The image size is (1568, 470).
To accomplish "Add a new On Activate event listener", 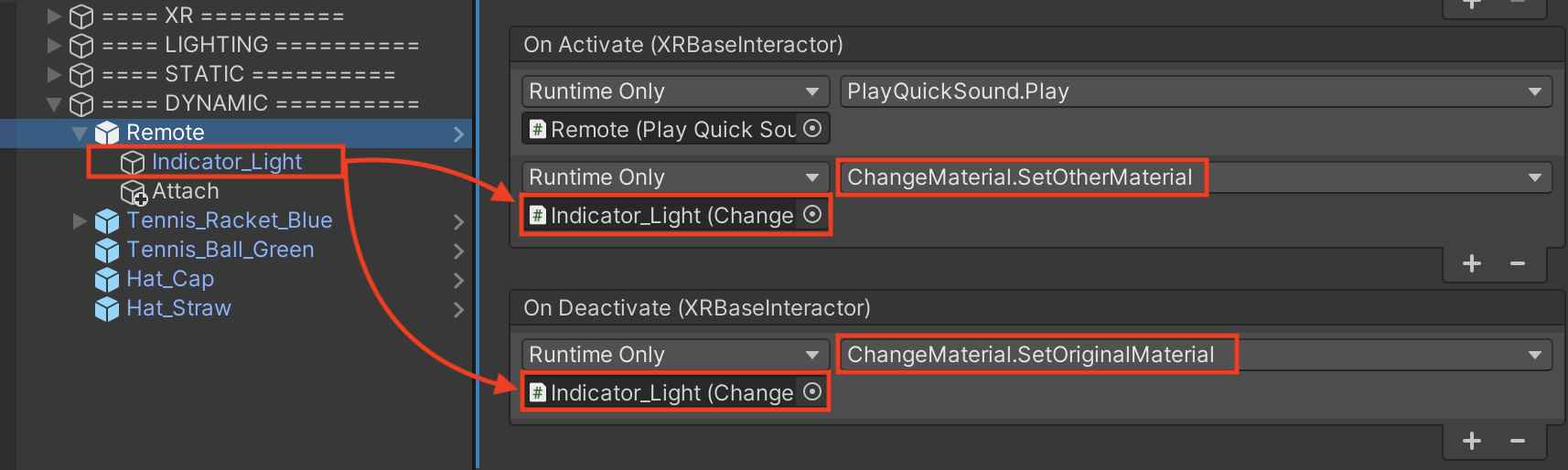I will click(1472, 264).
